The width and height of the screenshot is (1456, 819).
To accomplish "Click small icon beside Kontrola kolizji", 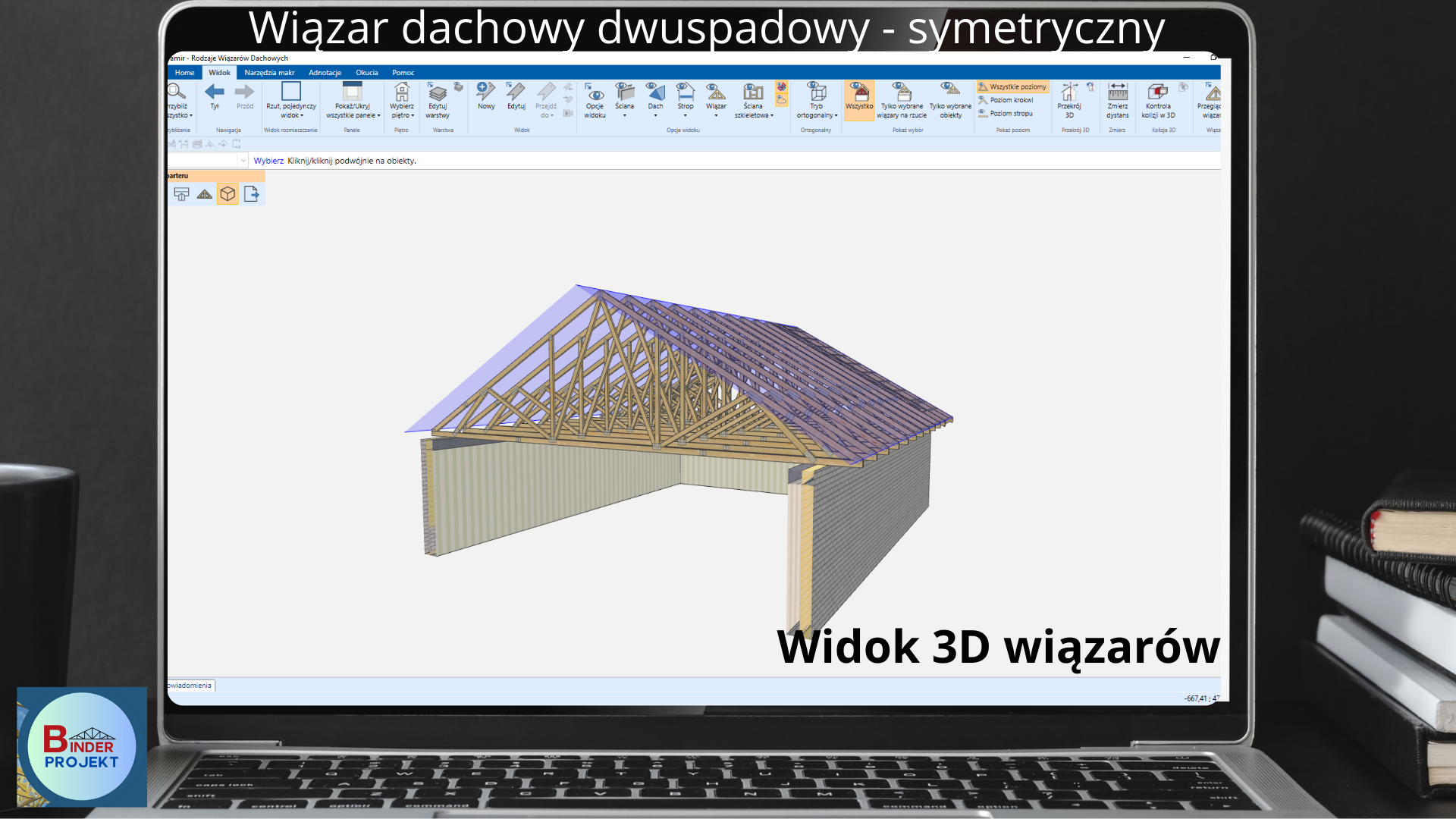I will click(1183, 86).
